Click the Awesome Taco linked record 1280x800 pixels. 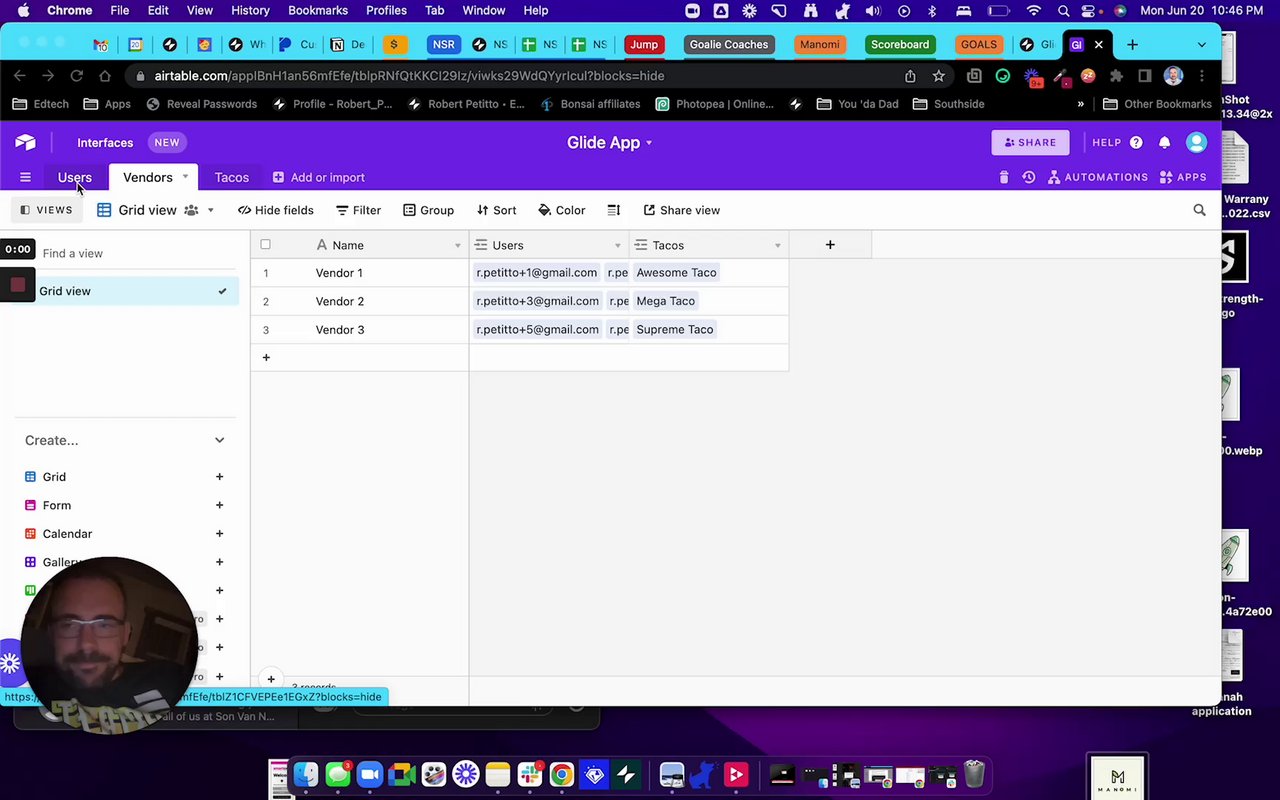[x=676, y=272]
